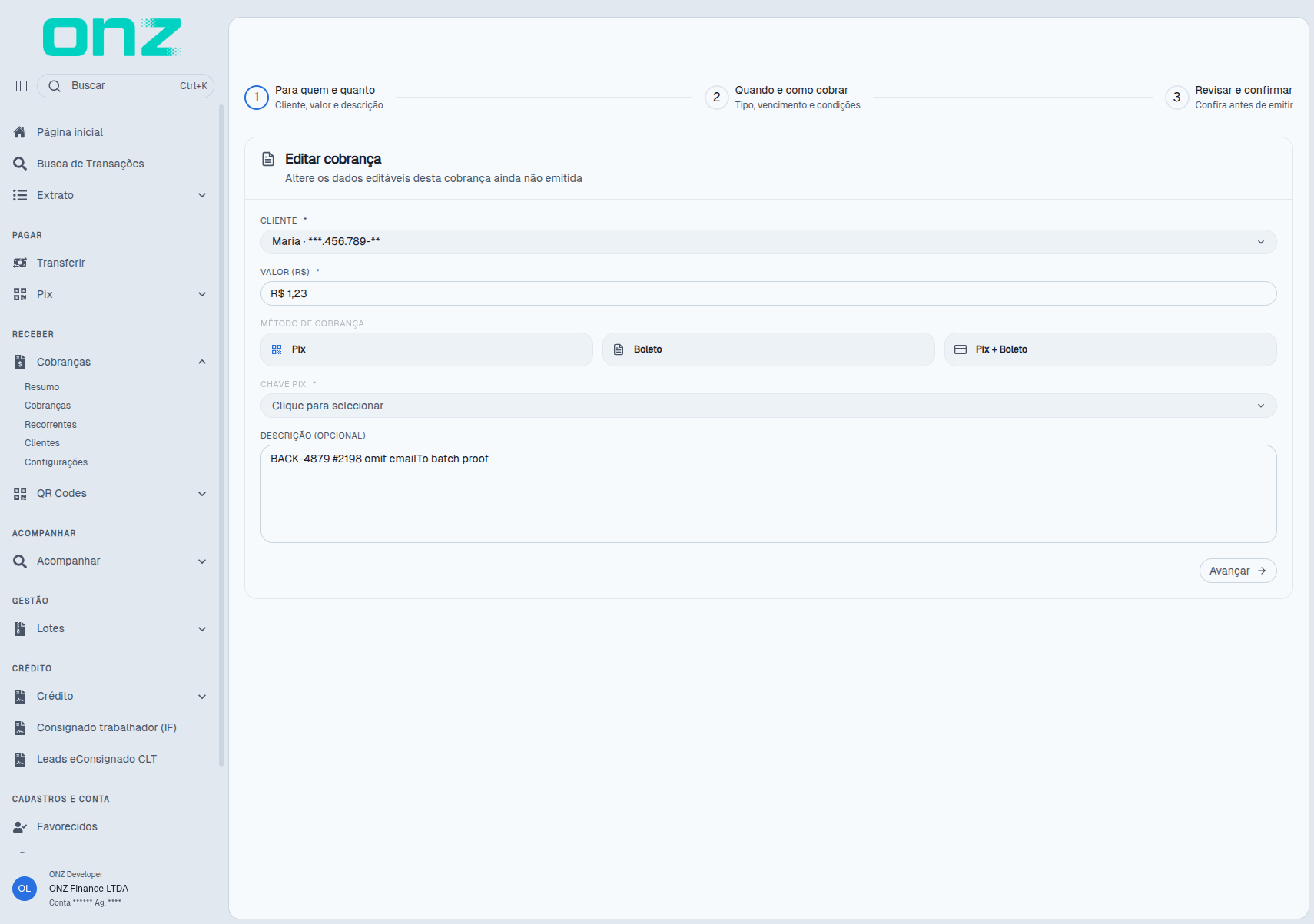Viewport: 1314px width, 924px height.
Task: Open Recorrentes submenu item
Action: coord(51,425)
